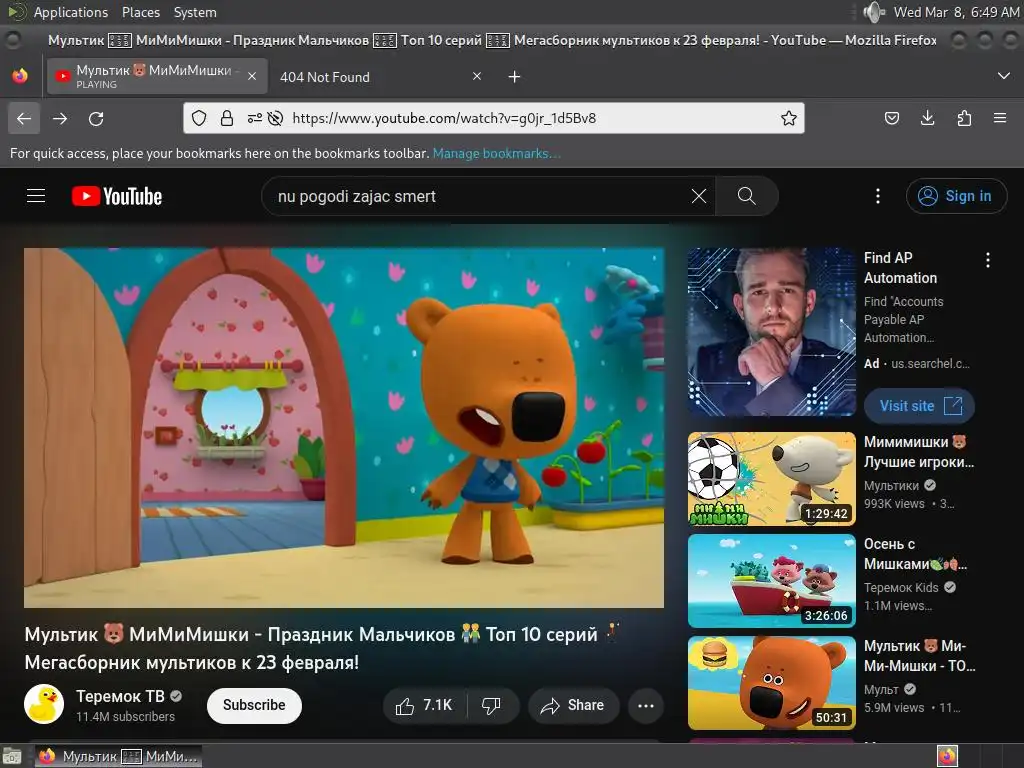The image size is (1024, 768).
Task: Open more actions ellipsis under the video
Action: pos(646,705)
